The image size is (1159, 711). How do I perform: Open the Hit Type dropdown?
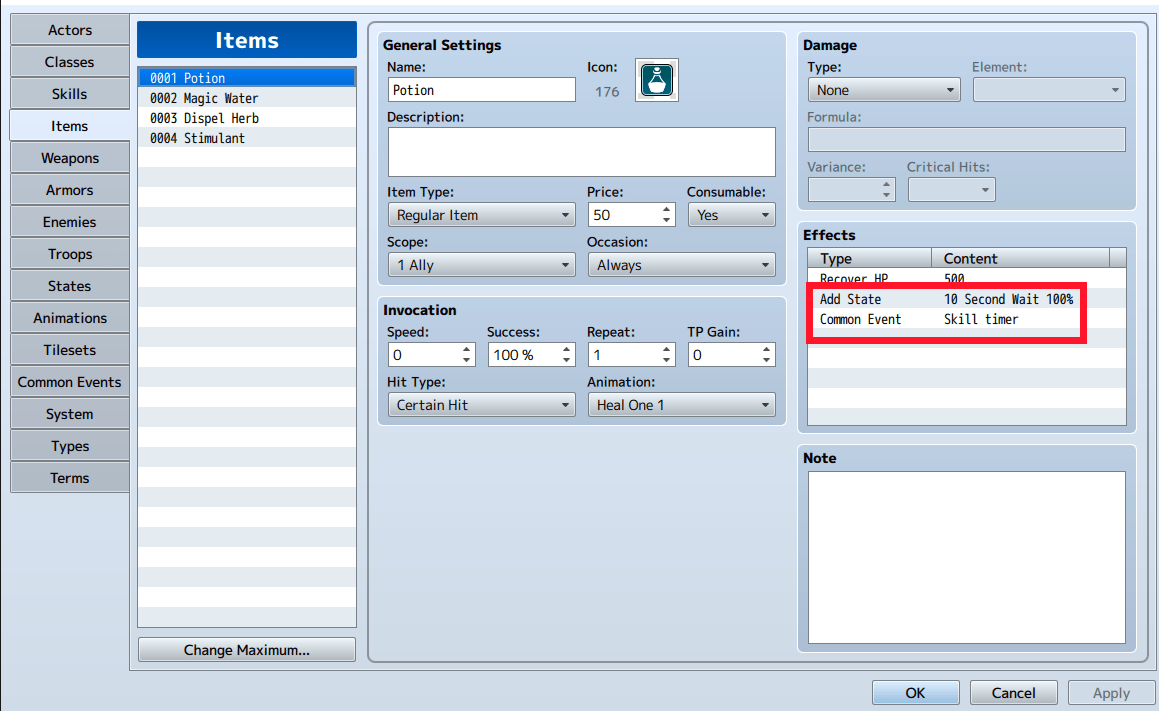pyautogui.click(x=481, y=404)
